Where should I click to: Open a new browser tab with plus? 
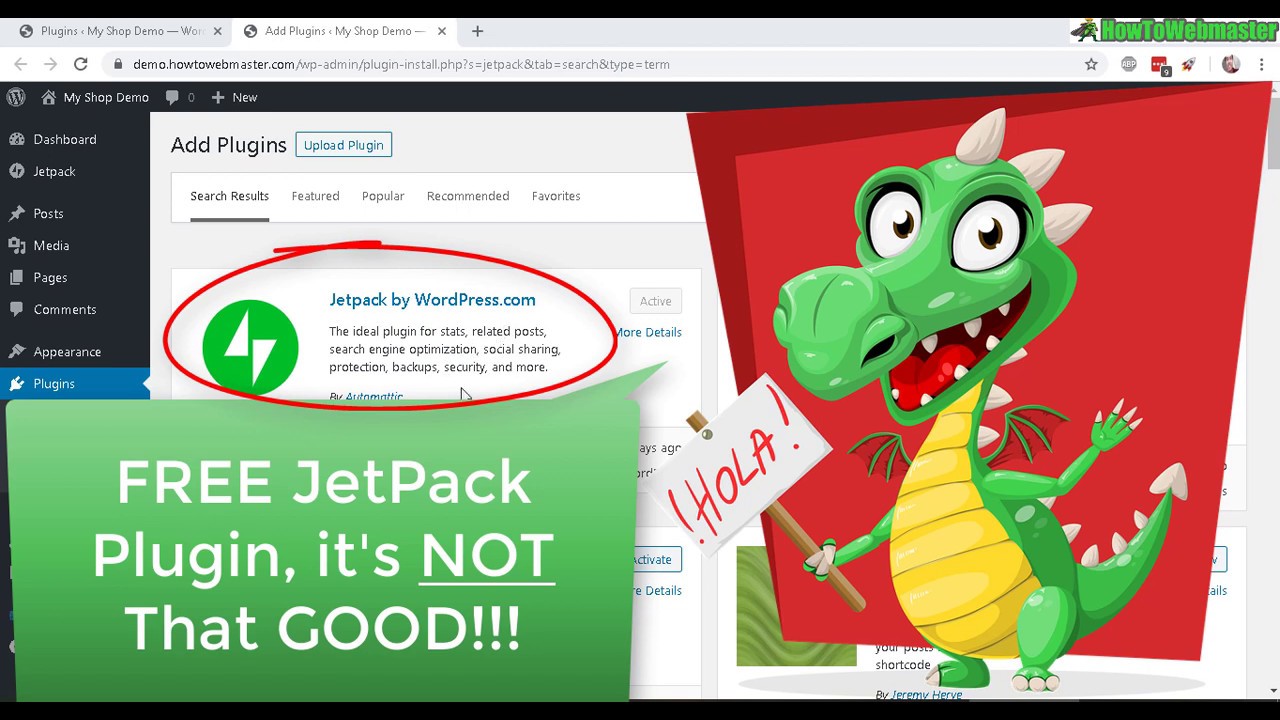click(477, 31)
